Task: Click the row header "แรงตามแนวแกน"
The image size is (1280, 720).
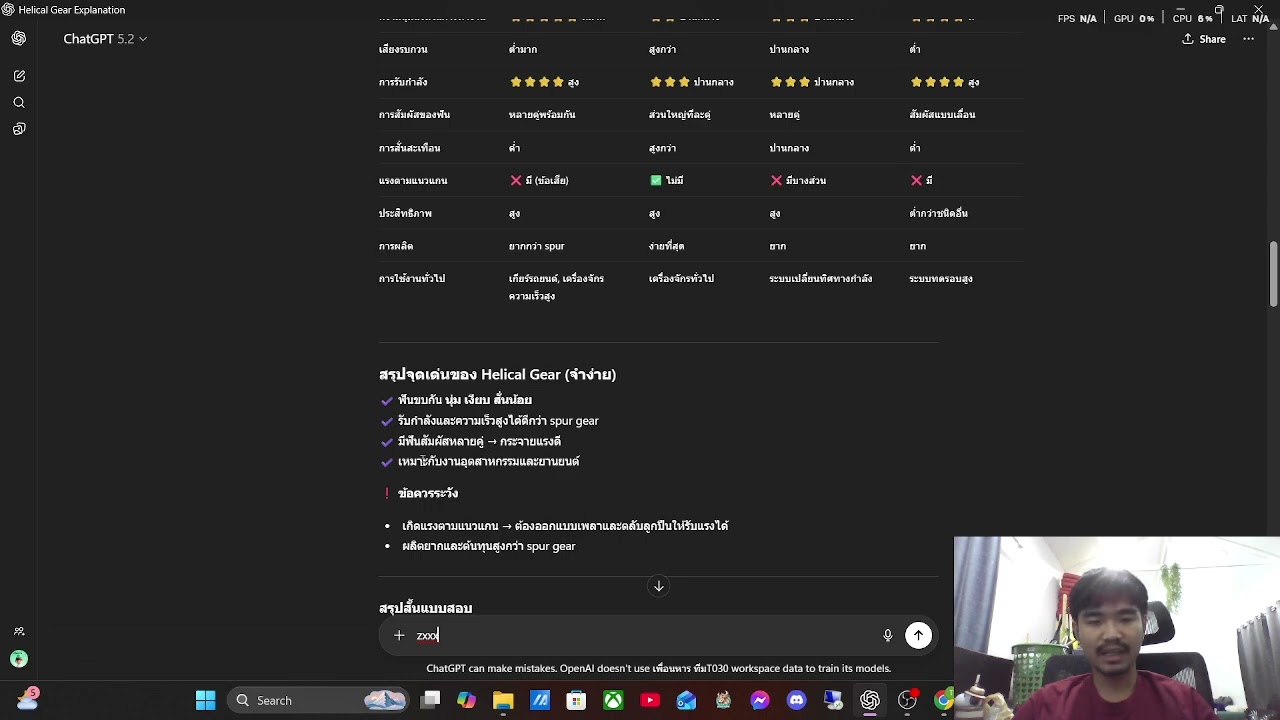Action: tap(413, 181)
